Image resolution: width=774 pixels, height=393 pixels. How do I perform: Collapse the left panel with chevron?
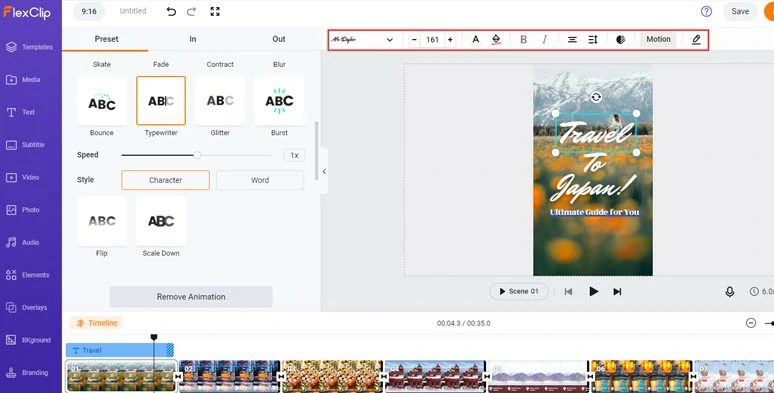pos(324,172)
